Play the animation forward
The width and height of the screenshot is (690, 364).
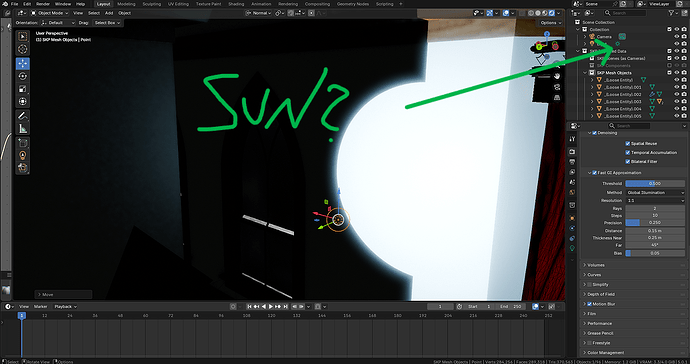(x=271, y=306)
